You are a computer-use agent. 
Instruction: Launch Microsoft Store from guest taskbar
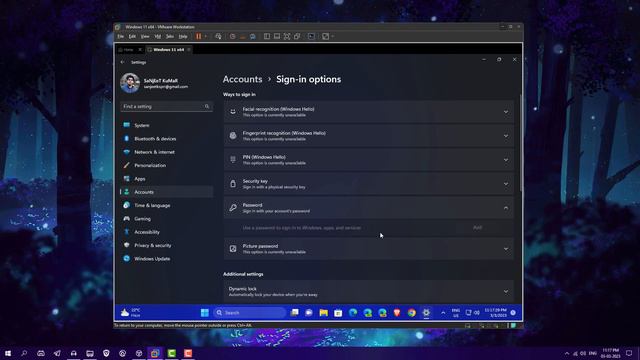coord(338,313)
